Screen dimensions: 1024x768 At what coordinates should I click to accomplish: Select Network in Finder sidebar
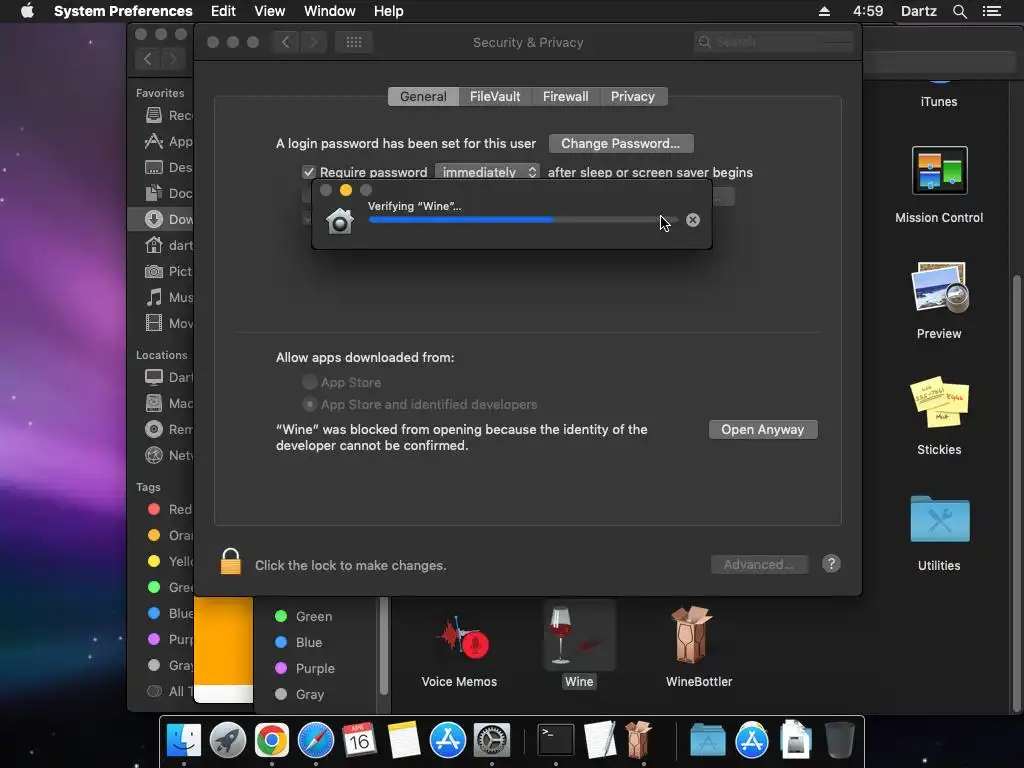168,455
